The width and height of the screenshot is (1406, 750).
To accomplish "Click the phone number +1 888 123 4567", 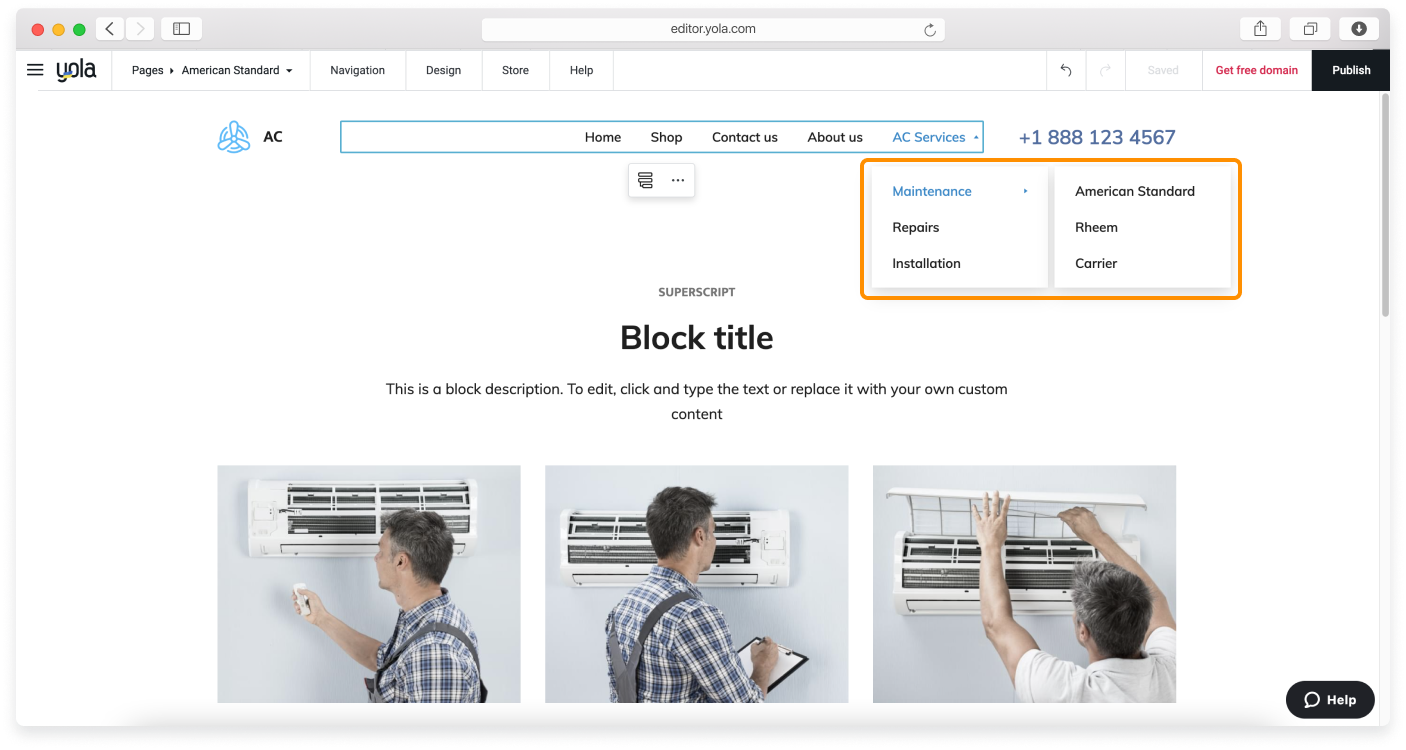I will (1097, 137).
